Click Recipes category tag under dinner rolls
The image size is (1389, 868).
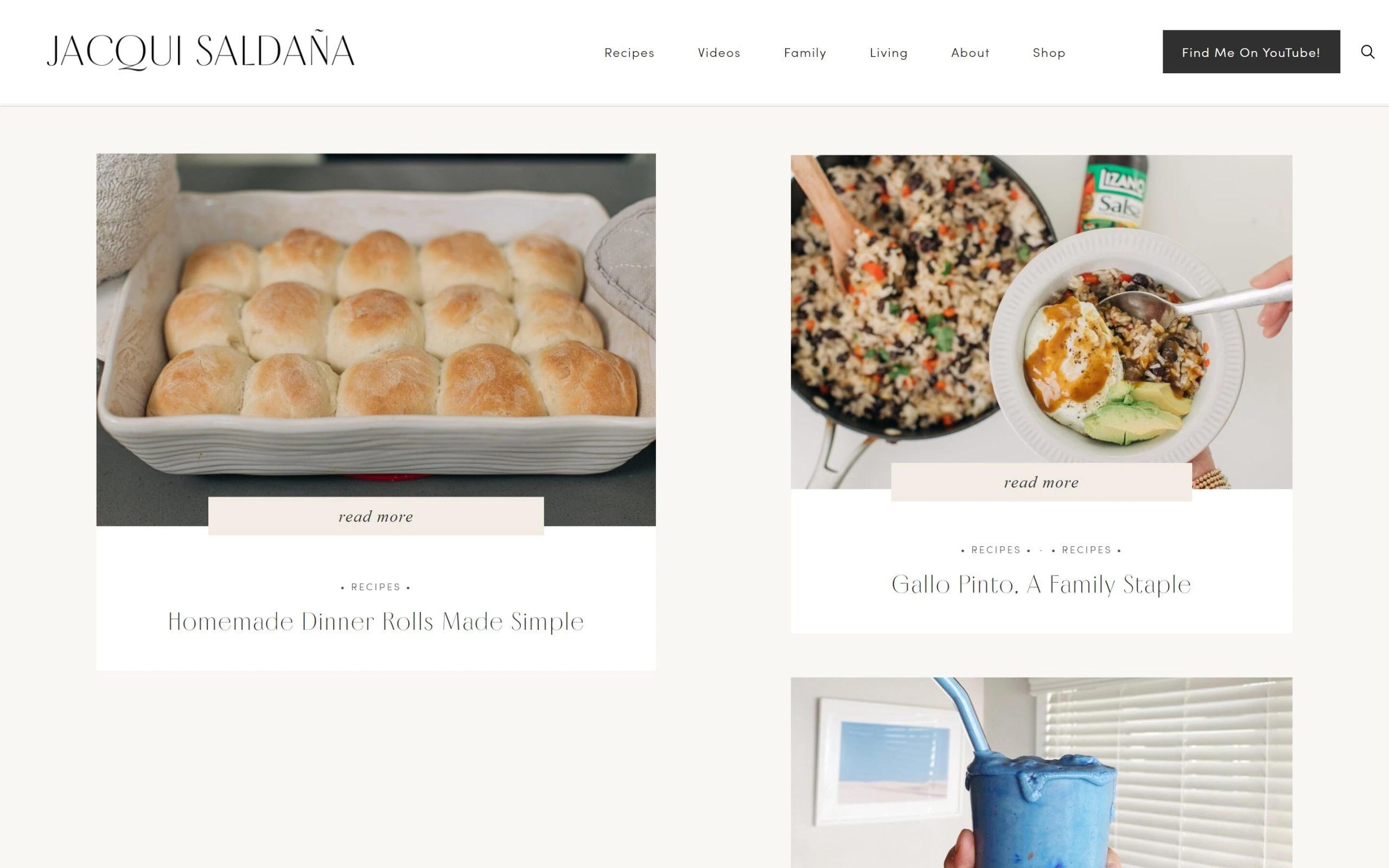tap(376, 586)
